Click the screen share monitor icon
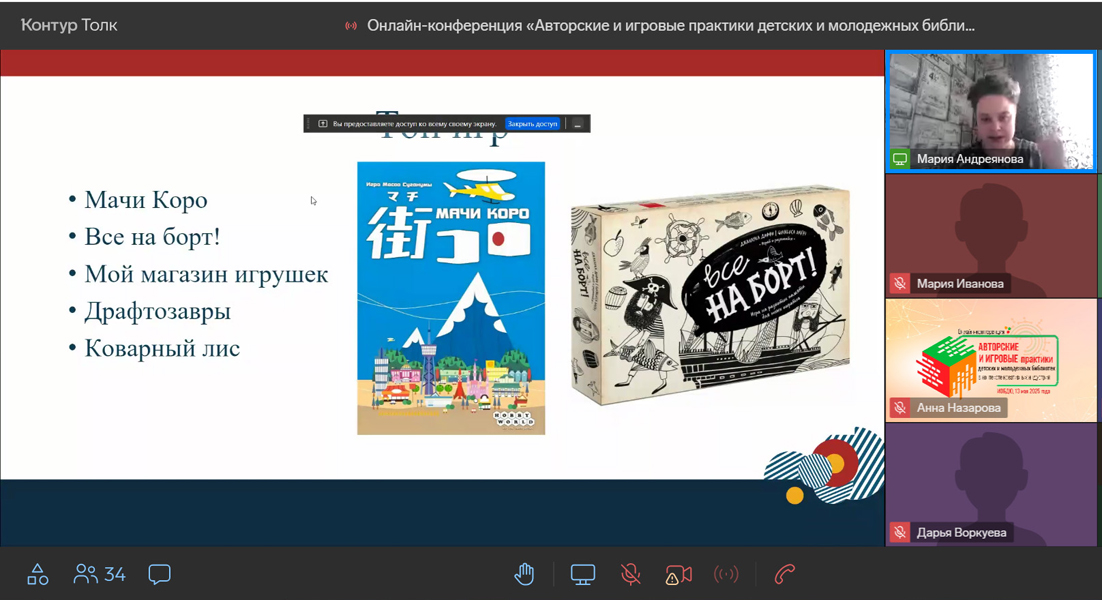The height and width of the screenshot is (600, 1102). pyautogui.click(x=582, y=574)
